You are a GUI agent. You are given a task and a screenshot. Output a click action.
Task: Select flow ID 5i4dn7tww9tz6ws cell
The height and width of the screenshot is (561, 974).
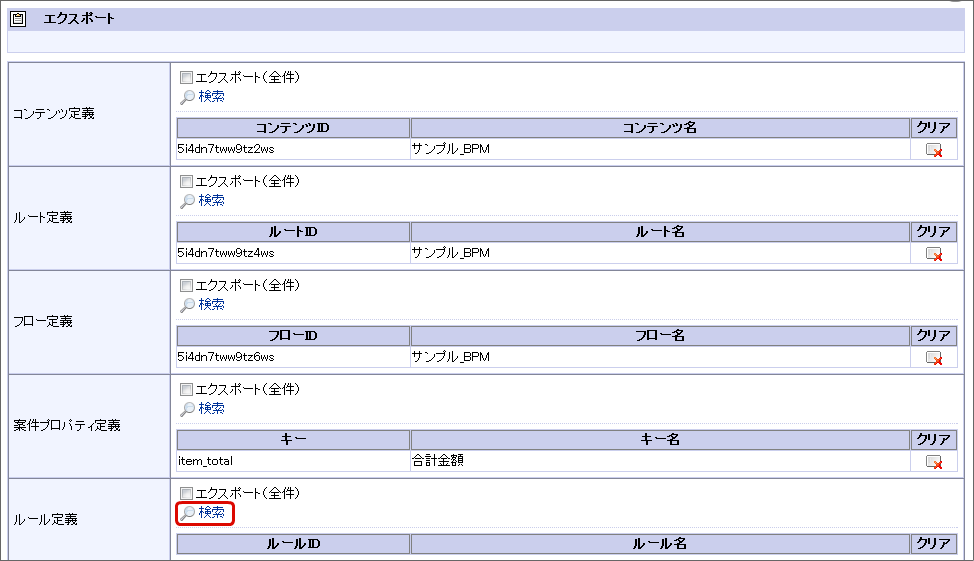293,357
